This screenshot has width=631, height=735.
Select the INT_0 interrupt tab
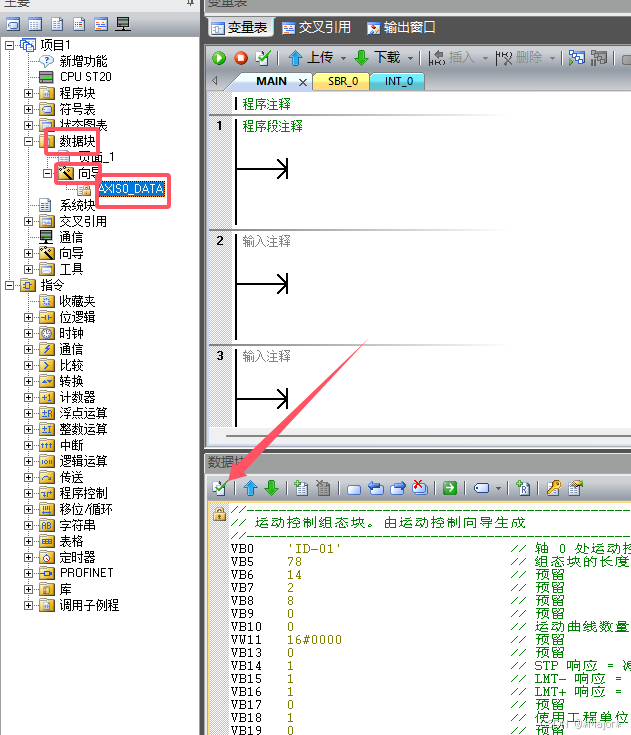tap(398, 82)
